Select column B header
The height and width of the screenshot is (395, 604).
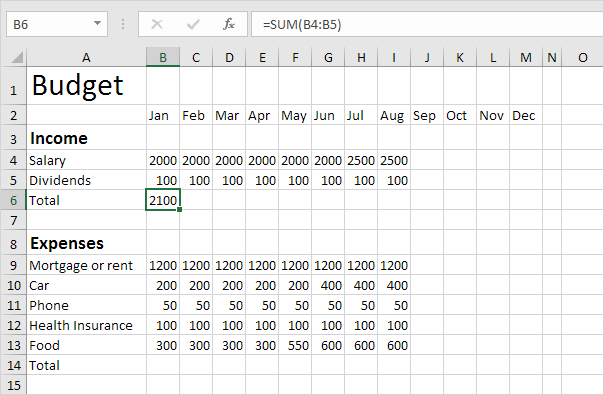click(x=163, y=57)
